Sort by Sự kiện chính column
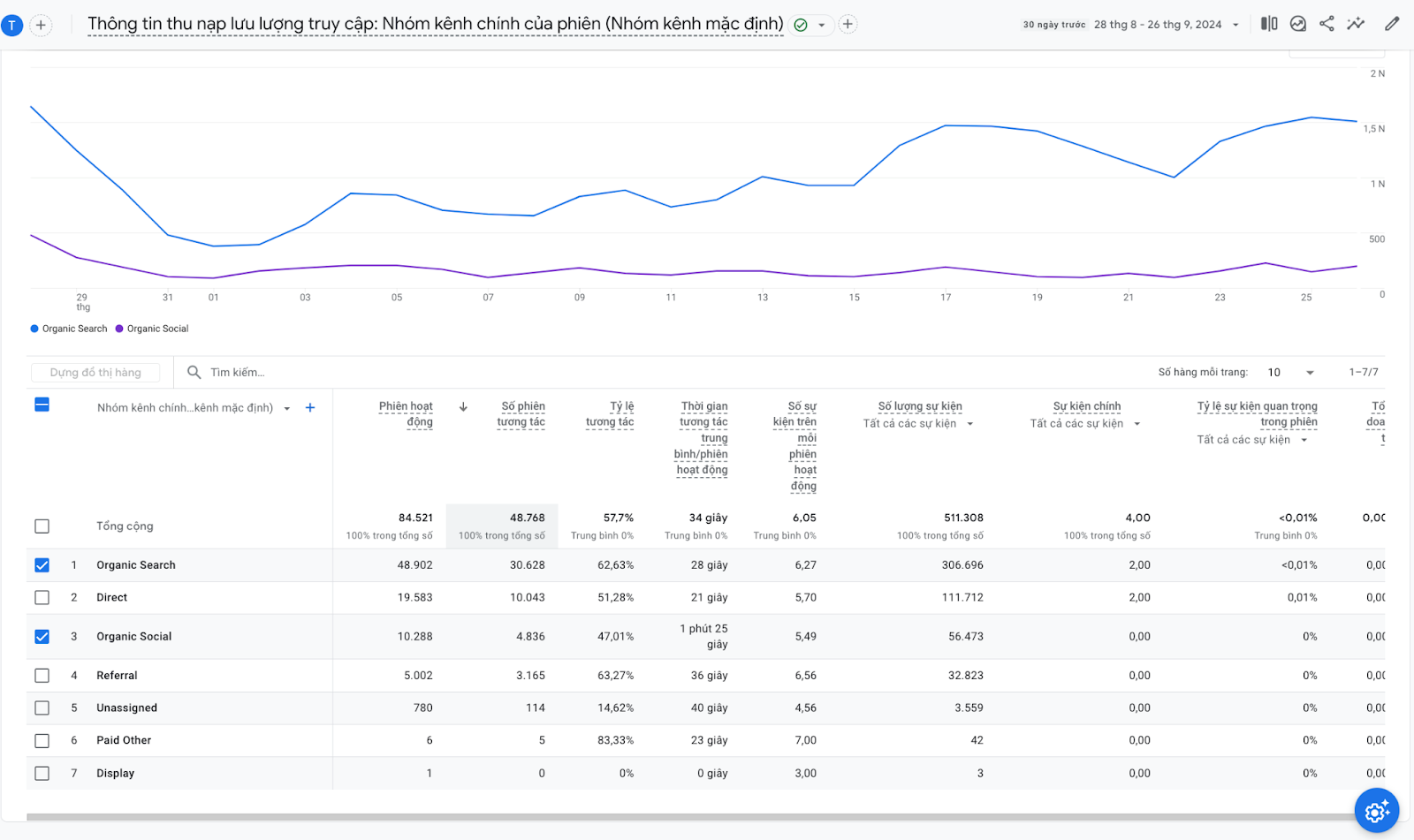Image resolution: width=1414 pixels, height=840 pixels. click(1087, 406)
